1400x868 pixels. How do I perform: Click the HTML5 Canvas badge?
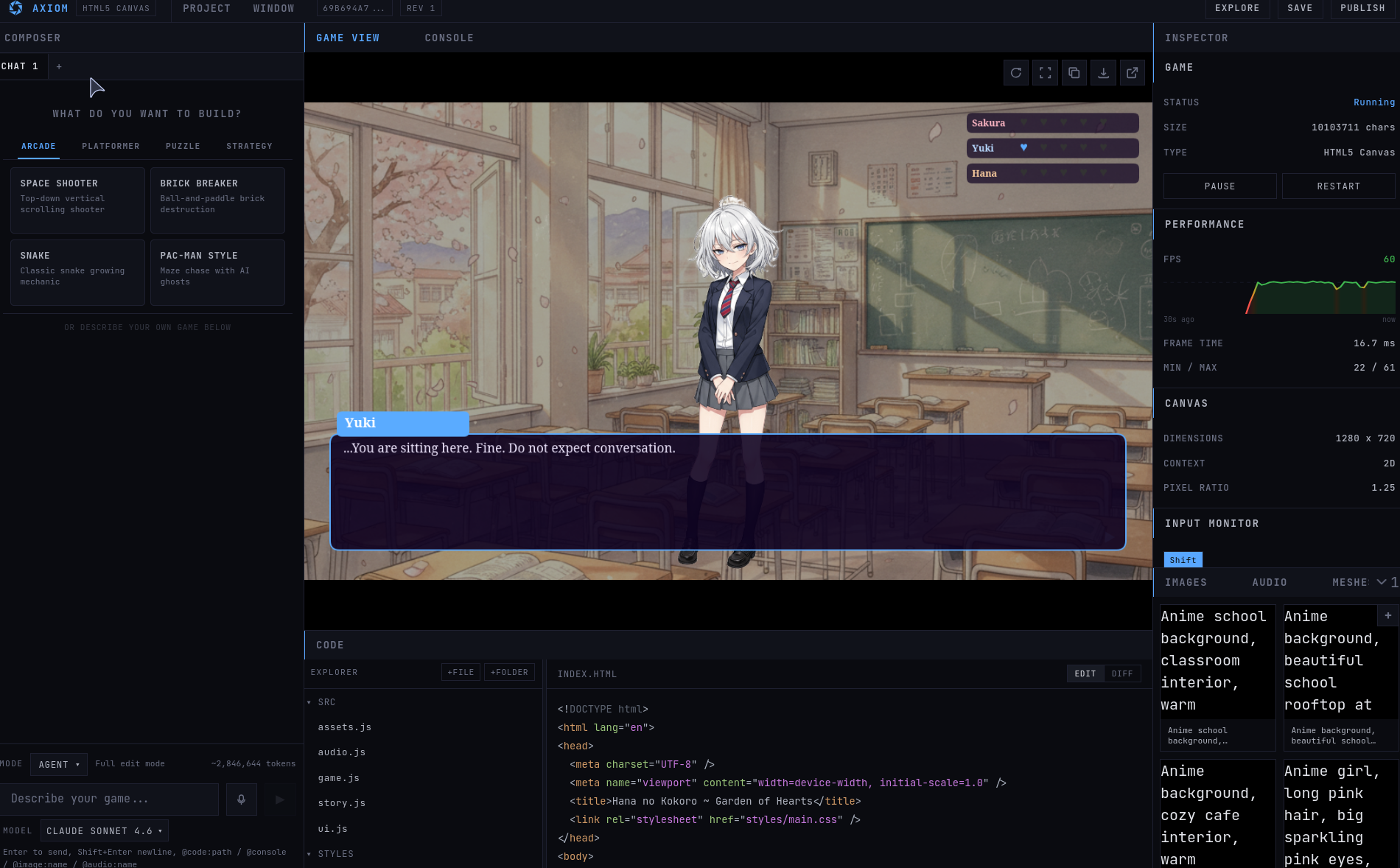[116, 8]
